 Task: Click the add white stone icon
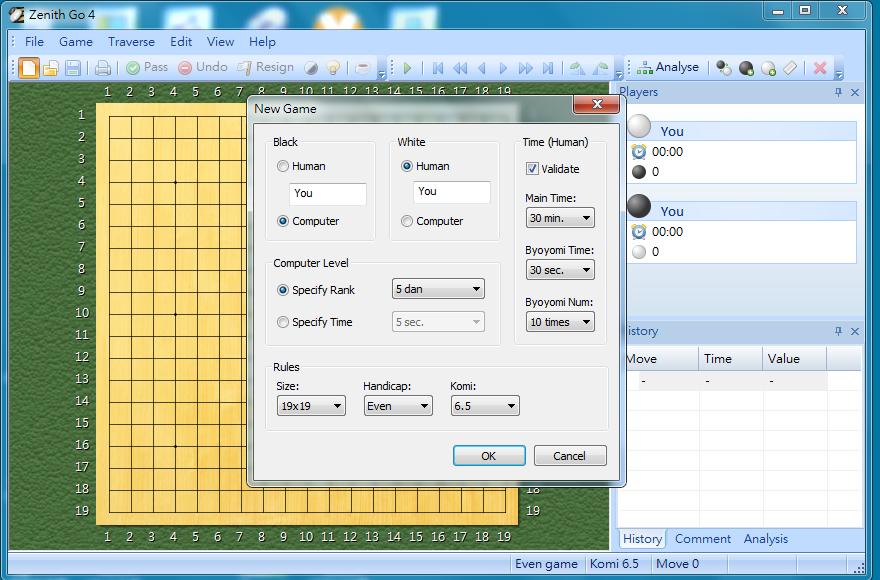tap(768, 68)
